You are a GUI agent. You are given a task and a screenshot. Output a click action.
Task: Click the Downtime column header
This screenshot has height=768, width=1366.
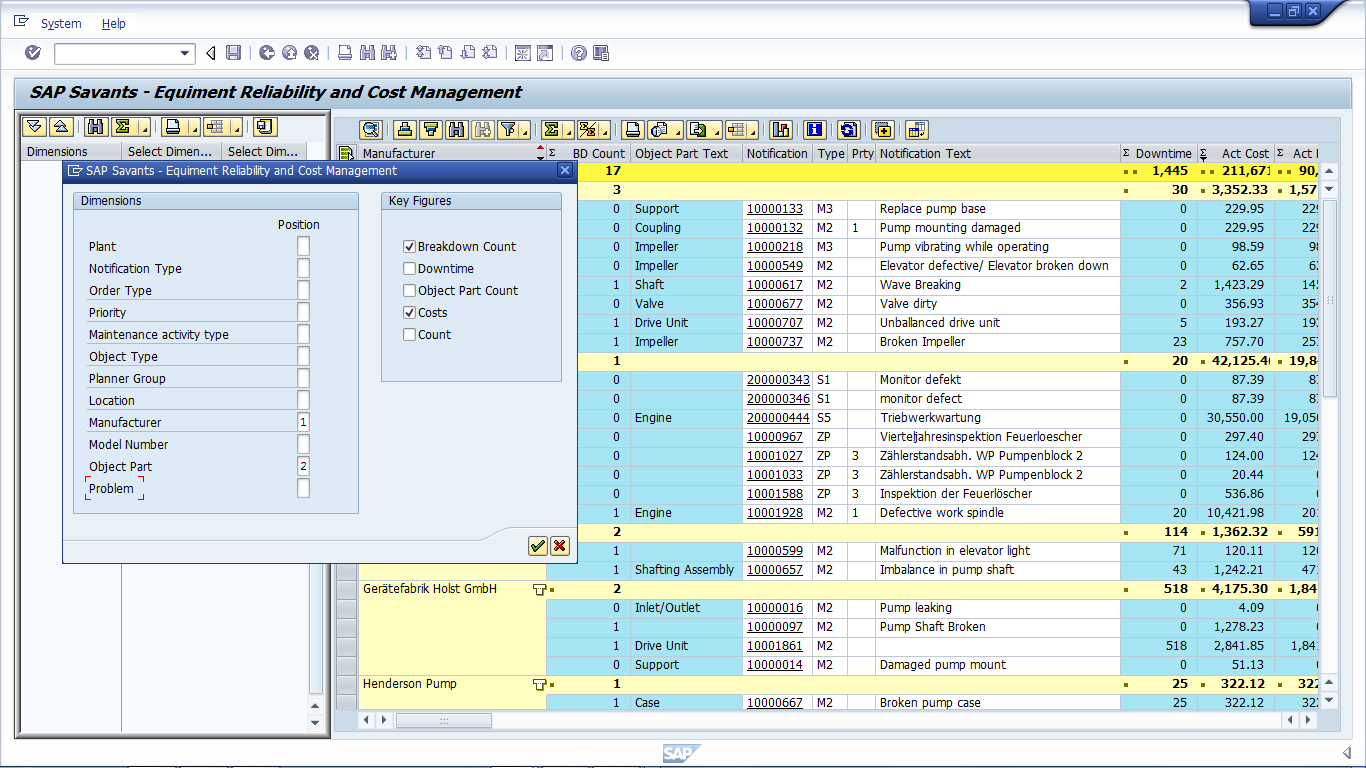(1159, 153)
